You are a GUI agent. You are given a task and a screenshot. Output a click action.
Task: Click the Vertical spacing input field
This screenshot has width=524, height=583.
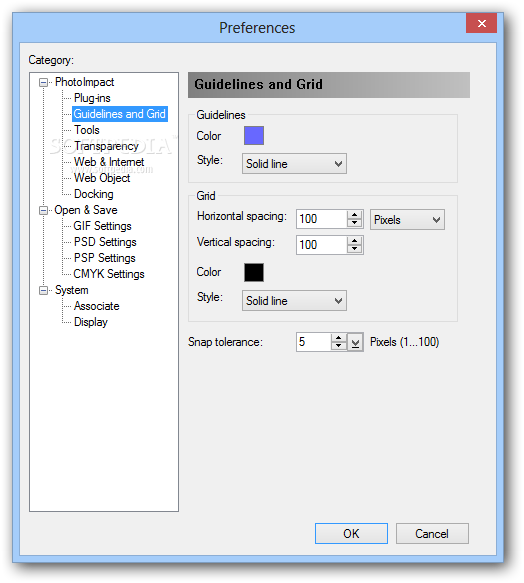pos(322,245)
